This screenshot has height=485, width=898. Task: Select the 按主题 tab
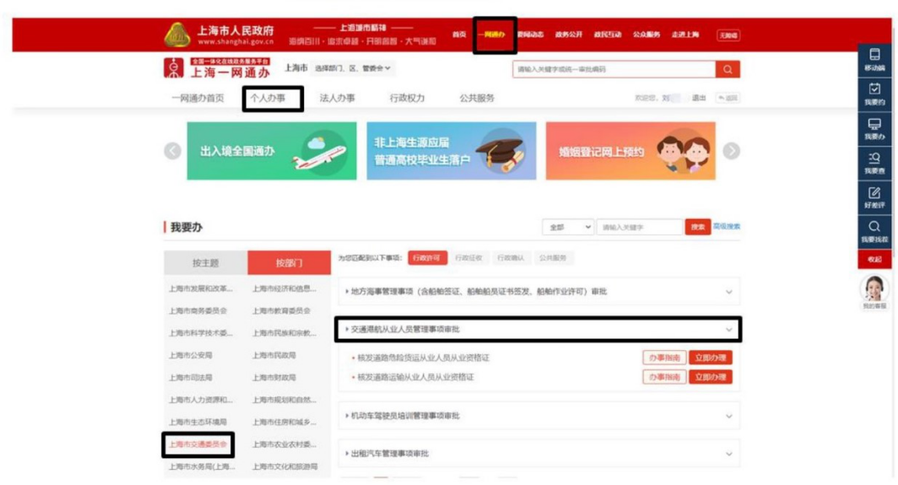coord(206,263)
